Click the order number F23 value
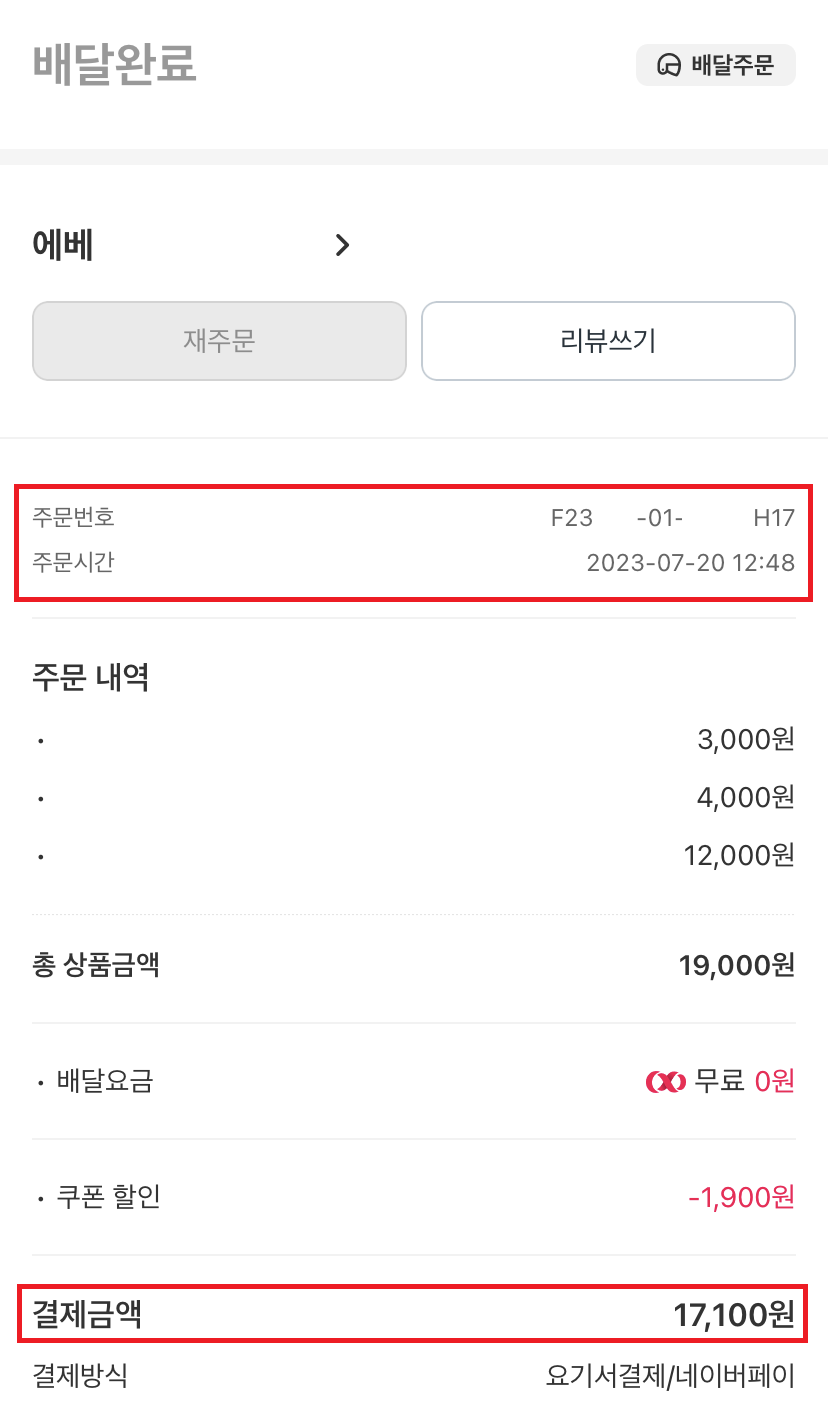Image resolution: width=828 pixels, height=1427 pixels. pos(673,518)
